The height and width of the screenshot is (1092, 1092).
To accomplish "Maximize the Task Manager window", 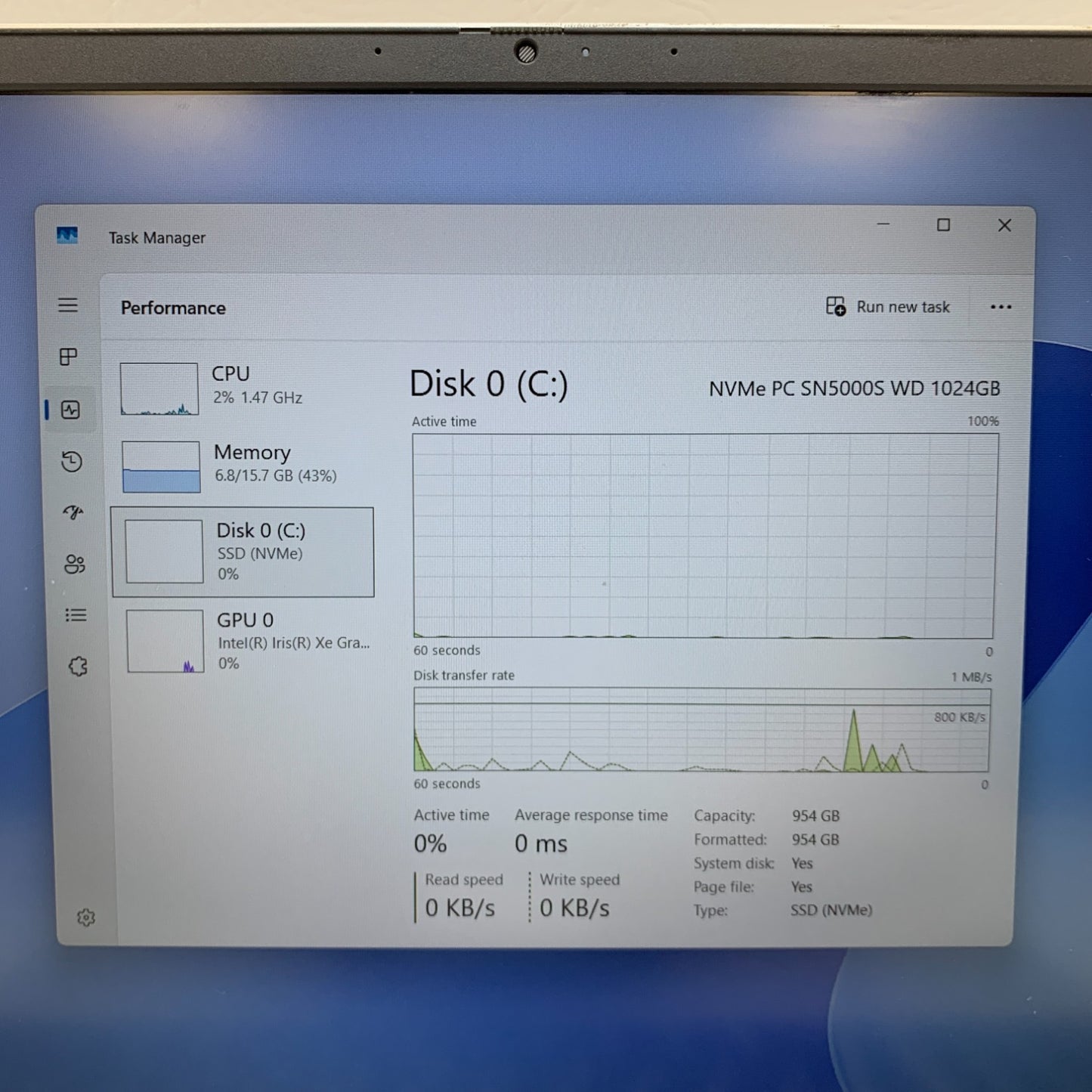I will (943, 224).
